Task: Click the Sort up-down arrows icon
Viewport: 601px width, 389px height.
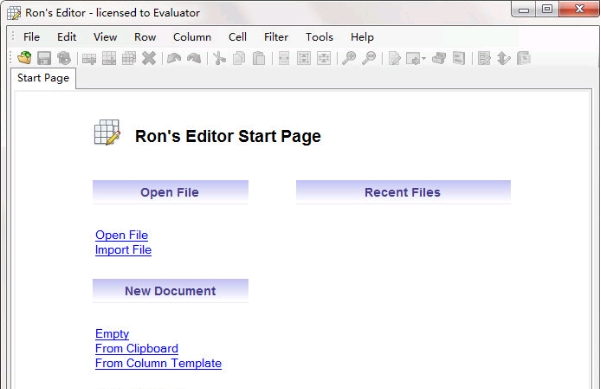Action: pos(504,58)
